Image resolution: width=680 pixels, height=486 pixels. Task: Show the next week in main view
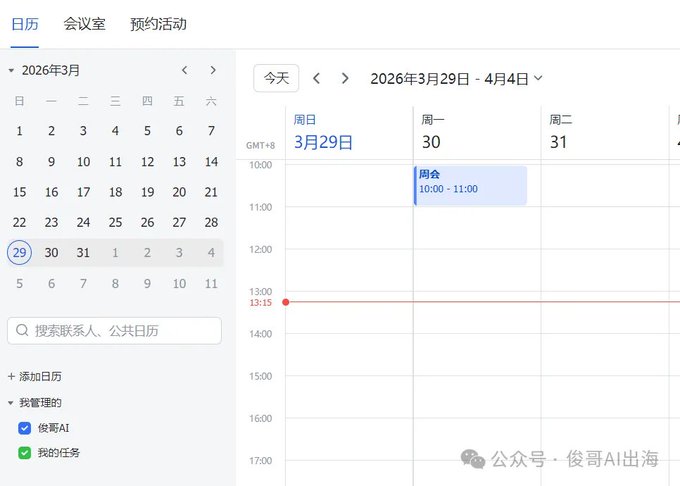coord(345,78)
